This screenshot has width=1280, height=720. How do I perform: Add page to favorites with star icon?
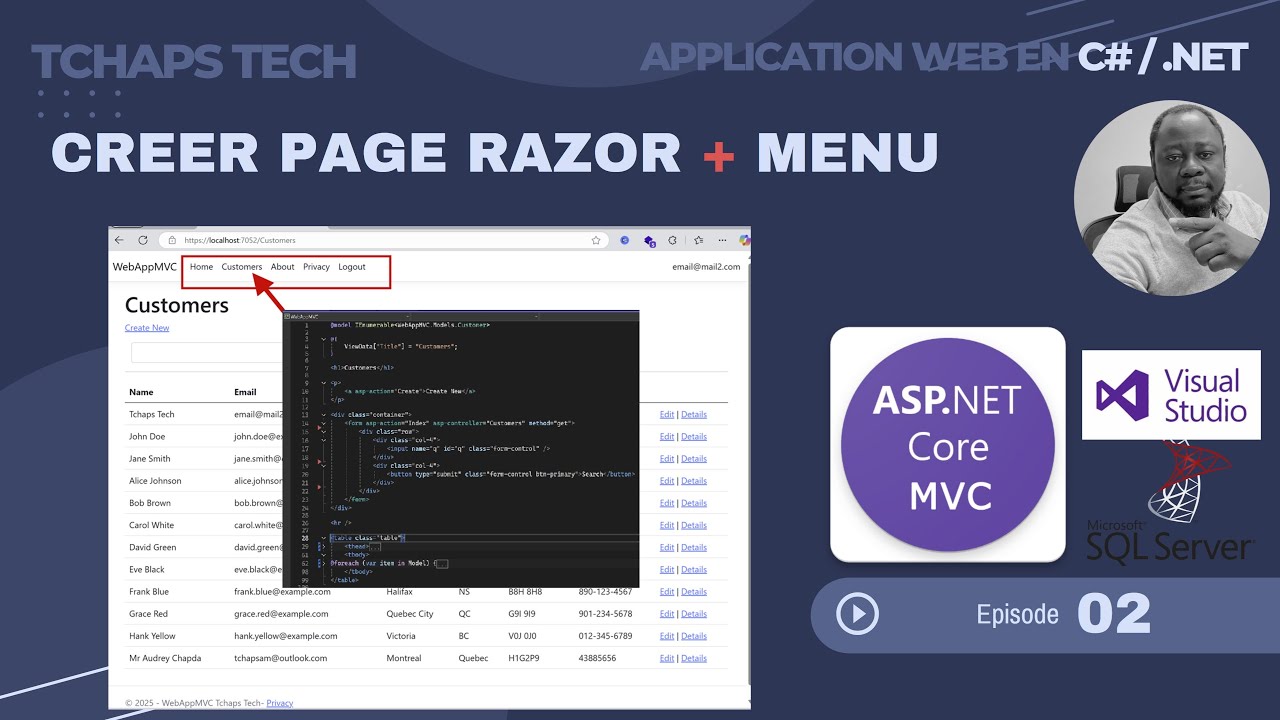[596, 240]
